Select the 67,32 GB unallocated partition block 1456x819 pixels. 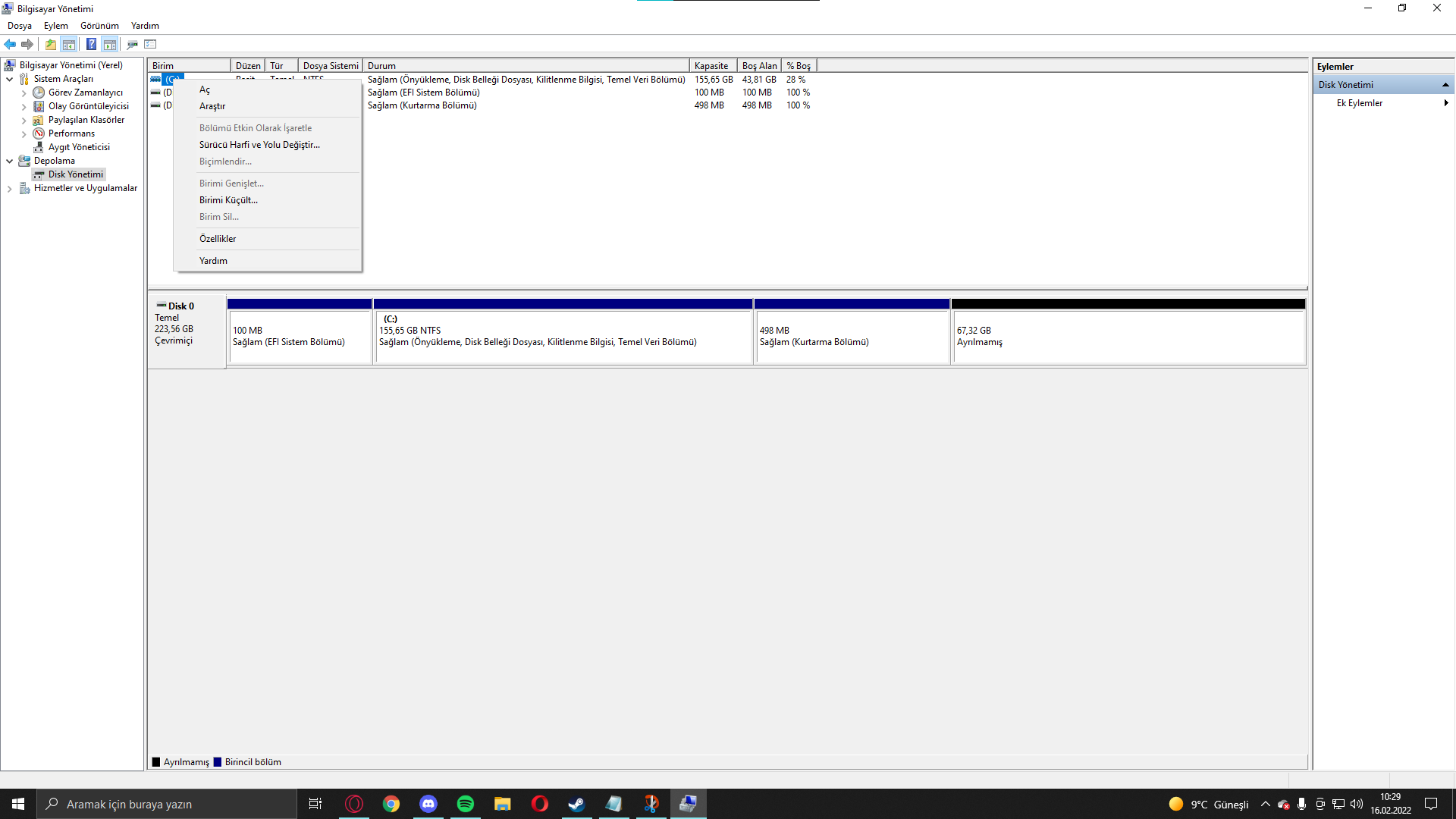[1128, 336]
